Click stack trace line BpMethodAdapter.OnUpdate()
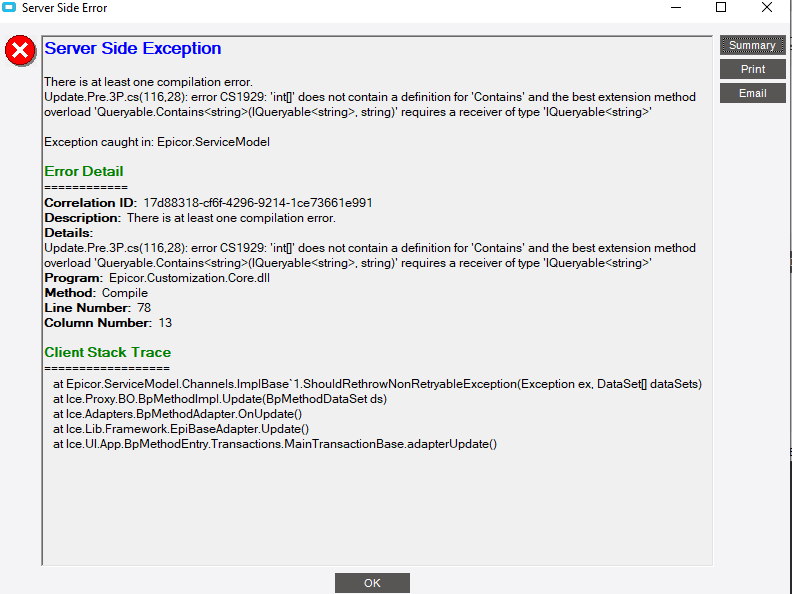The width and height of the screenshot is (792, 594). [177, 414]
